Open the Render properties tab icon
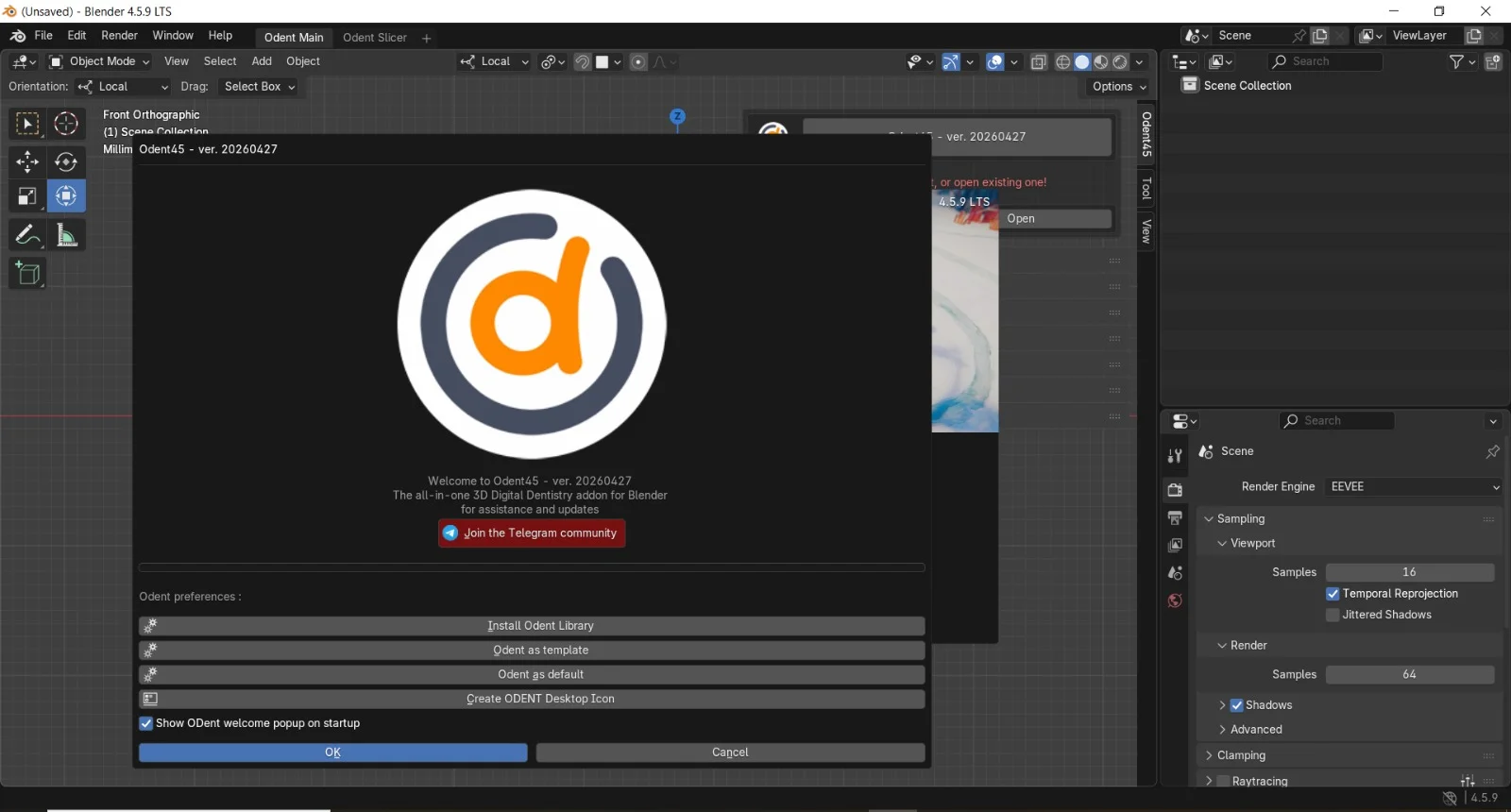Image resolution: width=1511 pixels, height=812 pixels. (1175, 490)
